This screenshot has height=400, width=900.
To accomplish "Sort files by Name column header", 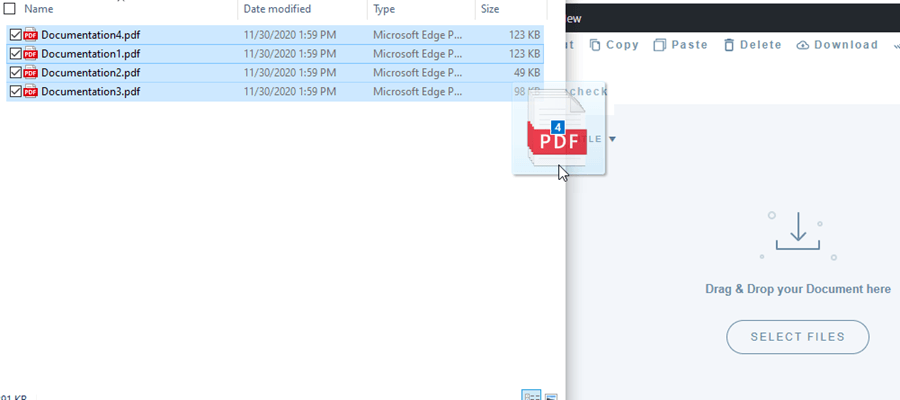I will coord(38,9).
